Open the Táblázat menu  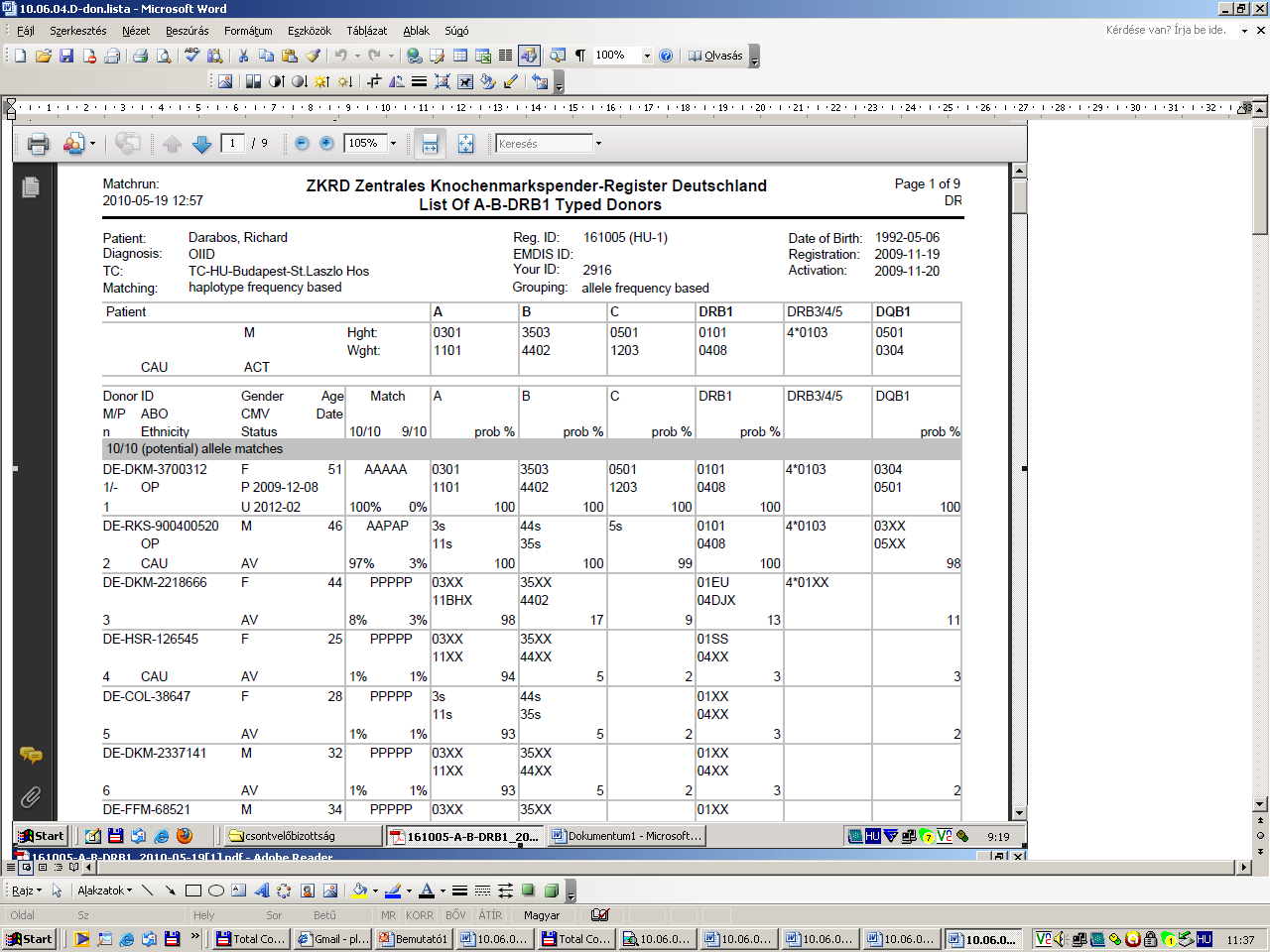pyautogui.click(x=367, y=31)
